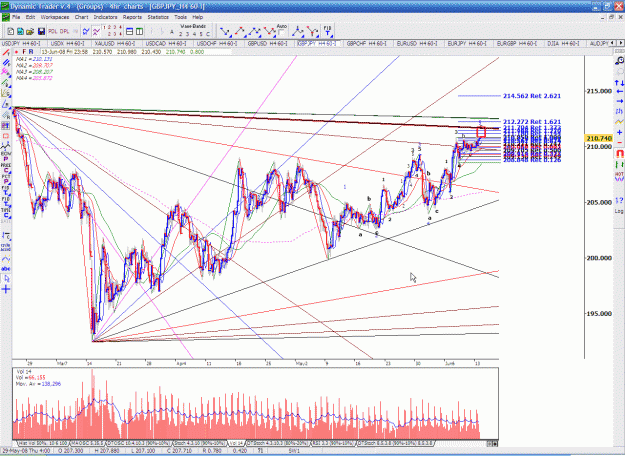
Task: Select the magenta fan lines tool
Action: pyautogui.click(x=6, y=72)
